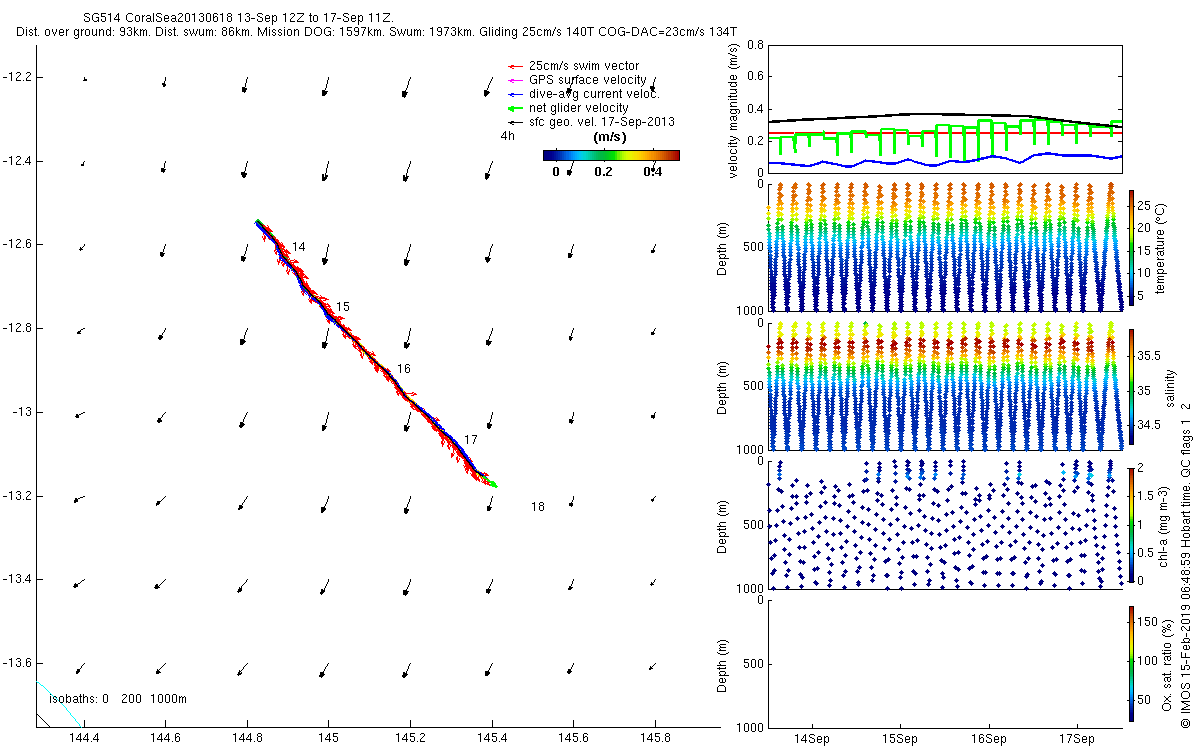Click the 145.8 longitude tick label

(x=655, y=738)
